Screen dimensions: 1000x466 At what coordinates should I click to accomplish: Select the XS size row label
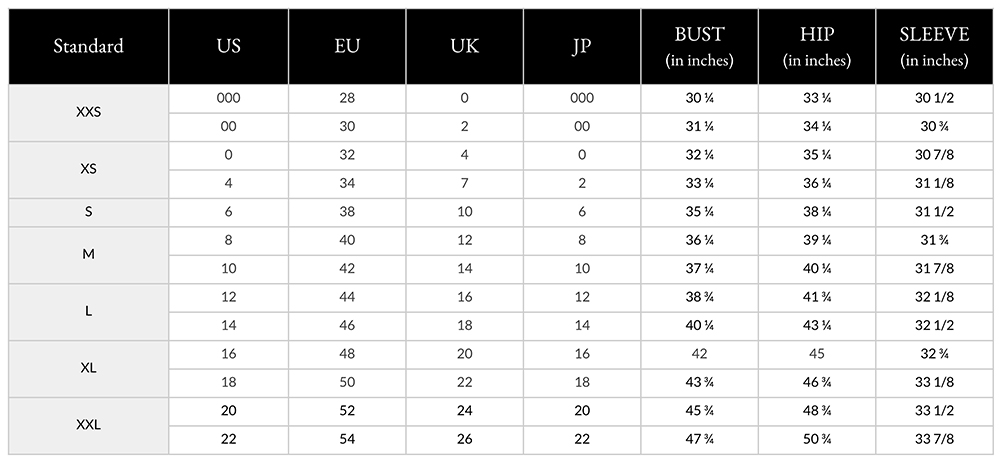pyautogui.click(x=88, y=169)
